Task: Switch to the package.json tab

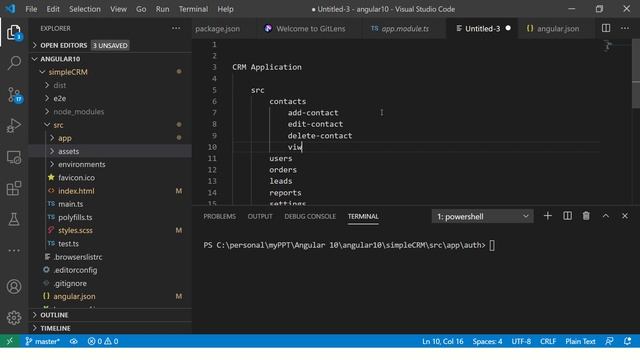Action: (x=217, y=29)
